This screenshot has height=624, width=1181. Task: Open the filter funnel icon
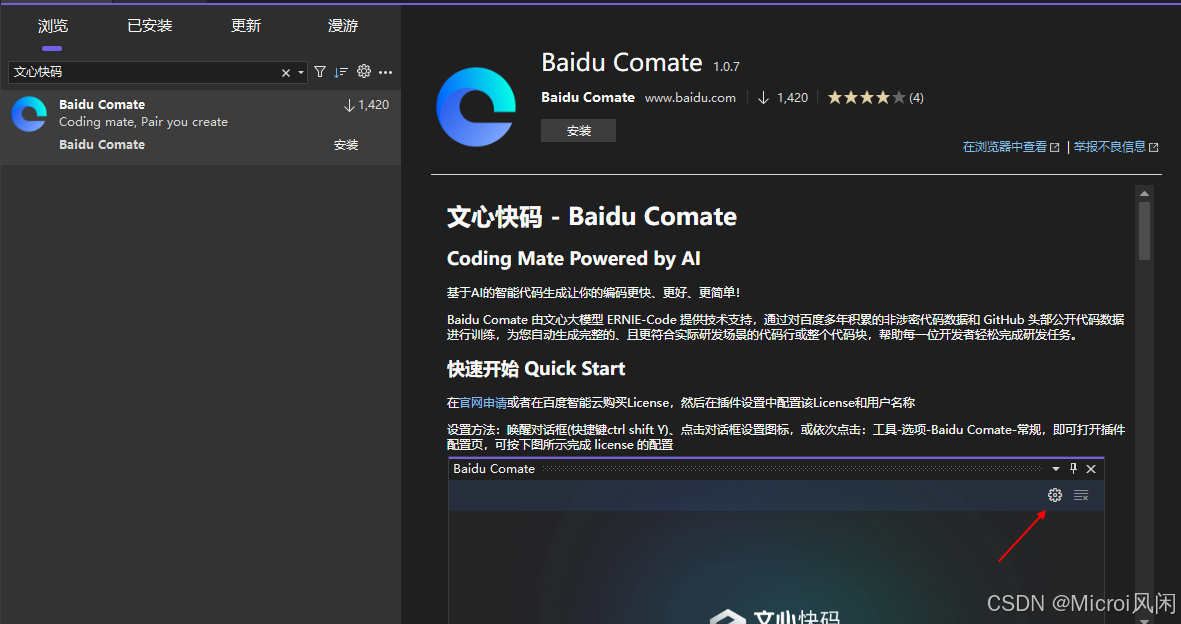tap(320, 72)
